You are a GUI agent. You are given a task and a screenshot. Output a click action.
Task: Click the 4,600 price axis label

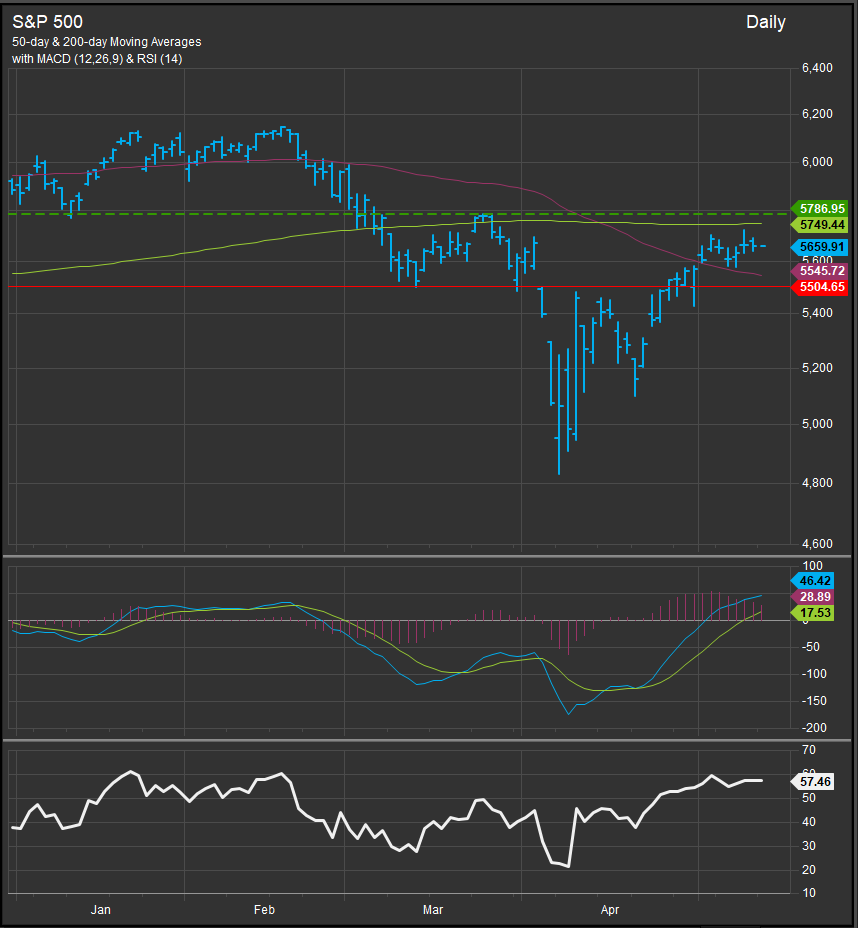pyautogui.click(x=817, y=543)
